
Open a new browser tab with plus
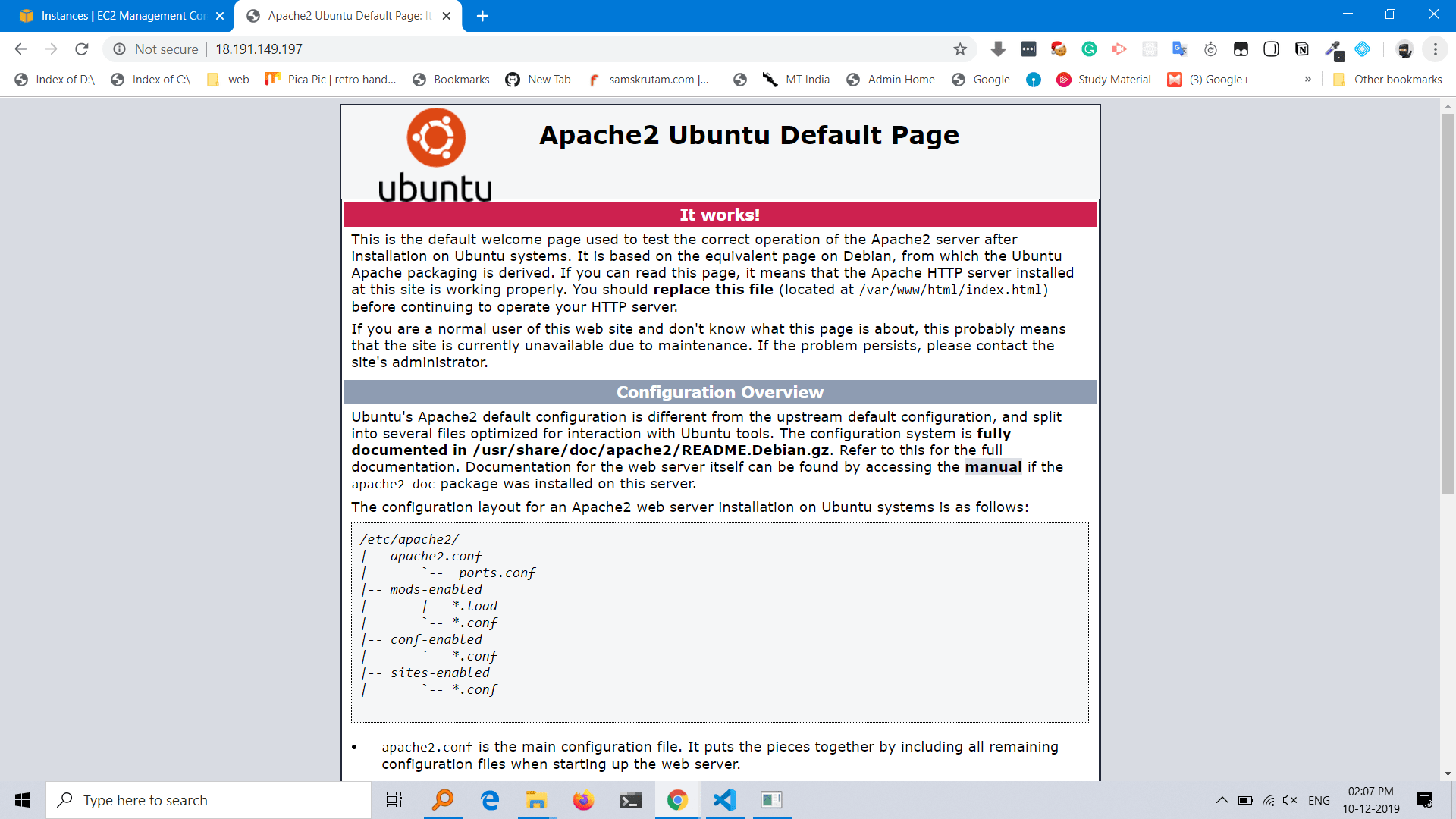[482, 16]
